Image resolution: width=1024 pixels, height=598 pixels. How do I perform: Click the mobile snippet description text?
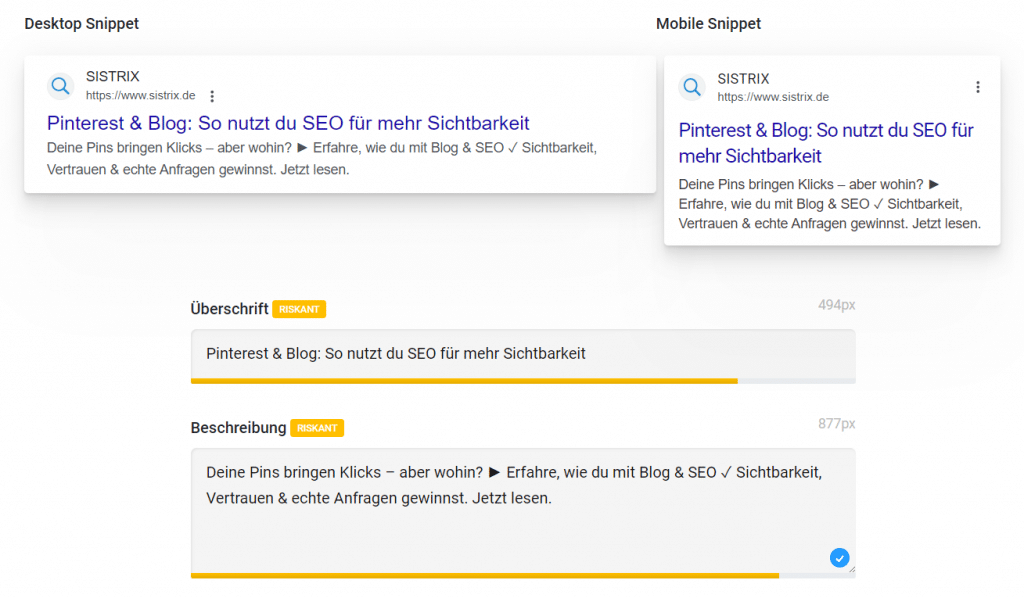pos(829,204)
